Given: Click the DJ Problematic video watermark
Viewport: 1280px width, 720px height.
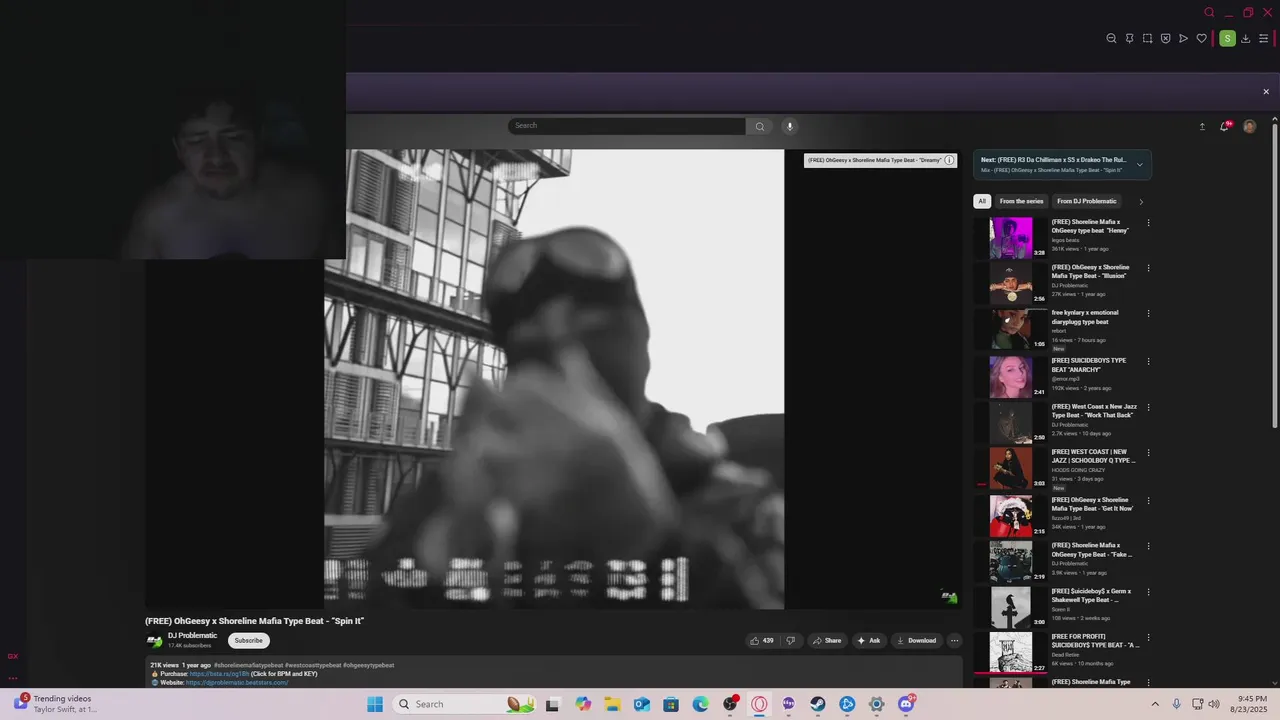Looking at the screenshot, I should 949,597.
